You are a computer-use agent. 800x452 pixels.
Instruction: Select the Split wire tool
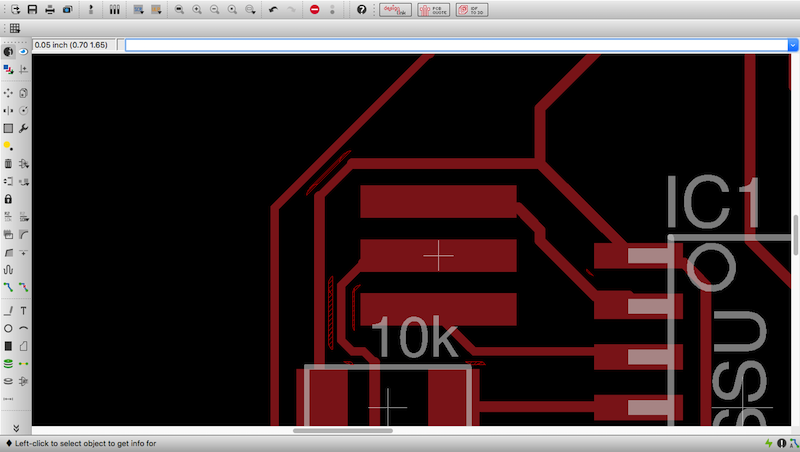(8, 253)
